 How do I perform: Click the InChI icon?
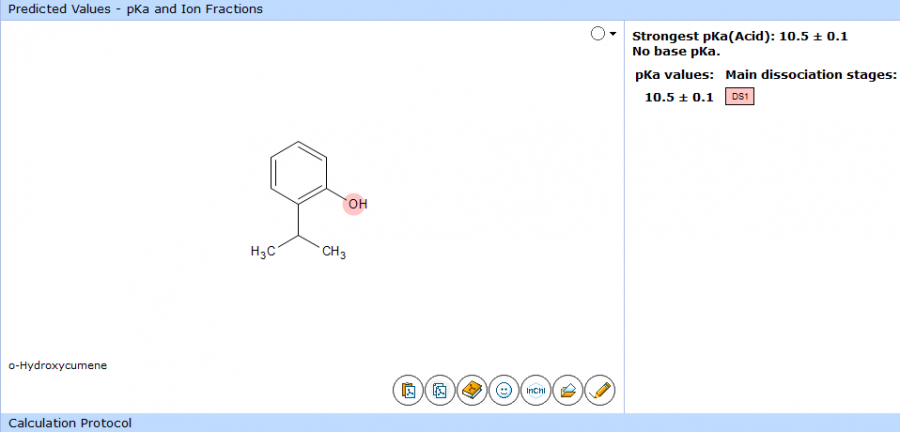536,391
